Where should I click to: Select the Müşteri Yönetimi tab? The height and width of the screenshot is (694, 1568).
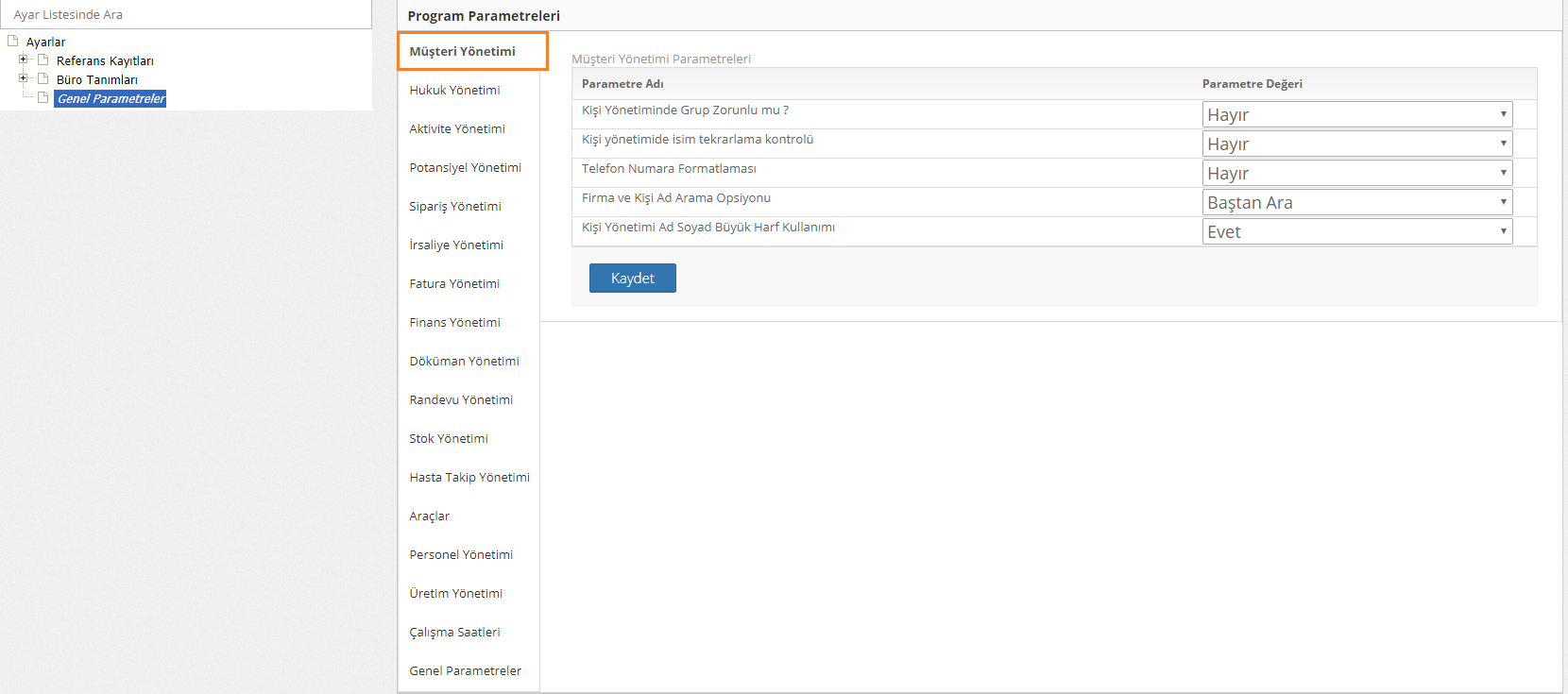click(462, 52)
